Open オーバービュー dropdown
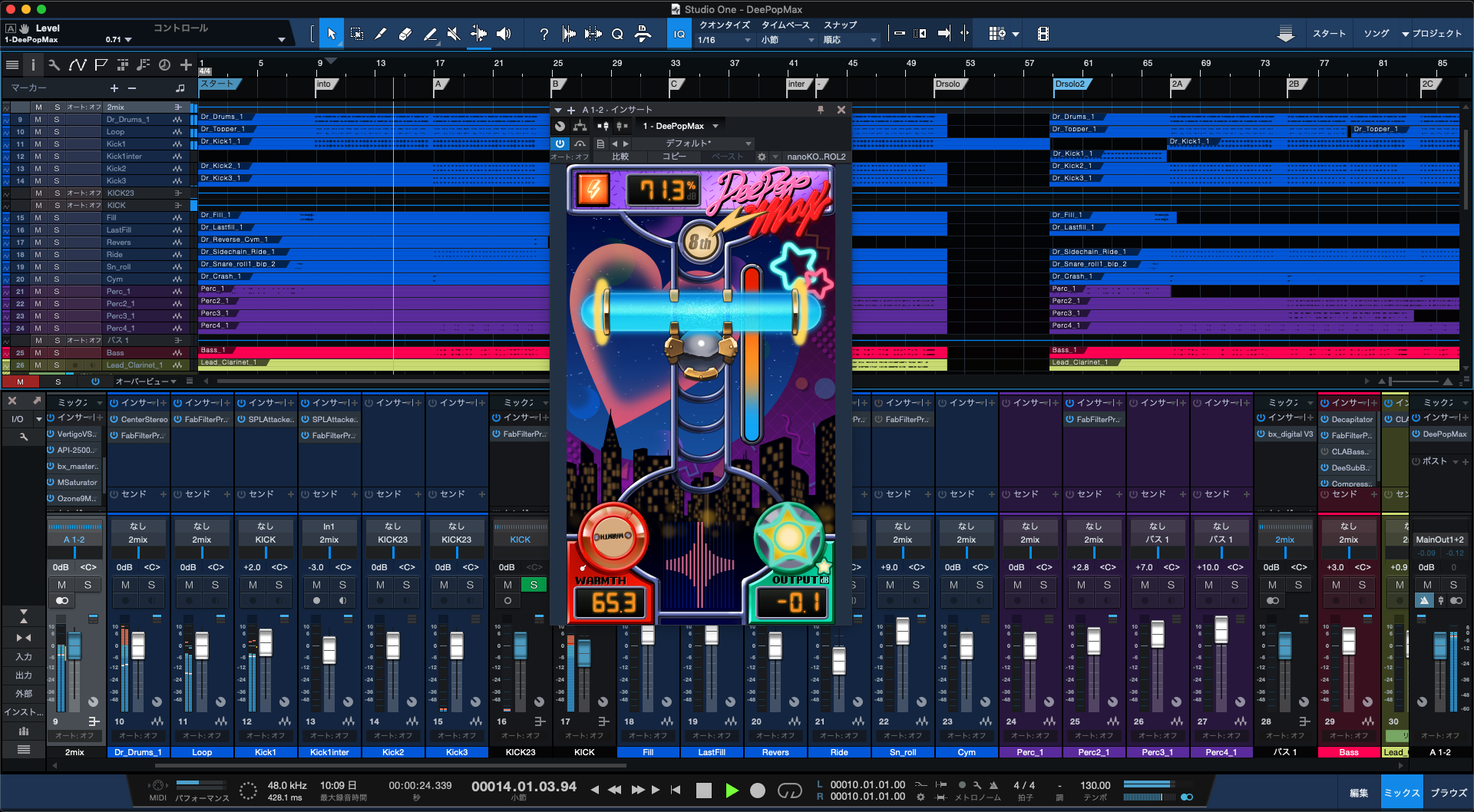Viewport: 1474px width, 812px height. coord(146,381)
